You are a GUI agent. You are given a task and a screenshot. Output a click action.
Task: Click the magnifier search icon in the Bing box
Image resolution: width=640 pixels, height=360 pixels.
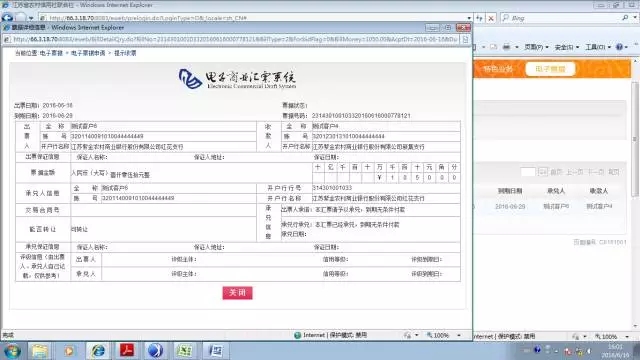coord(625,18)
